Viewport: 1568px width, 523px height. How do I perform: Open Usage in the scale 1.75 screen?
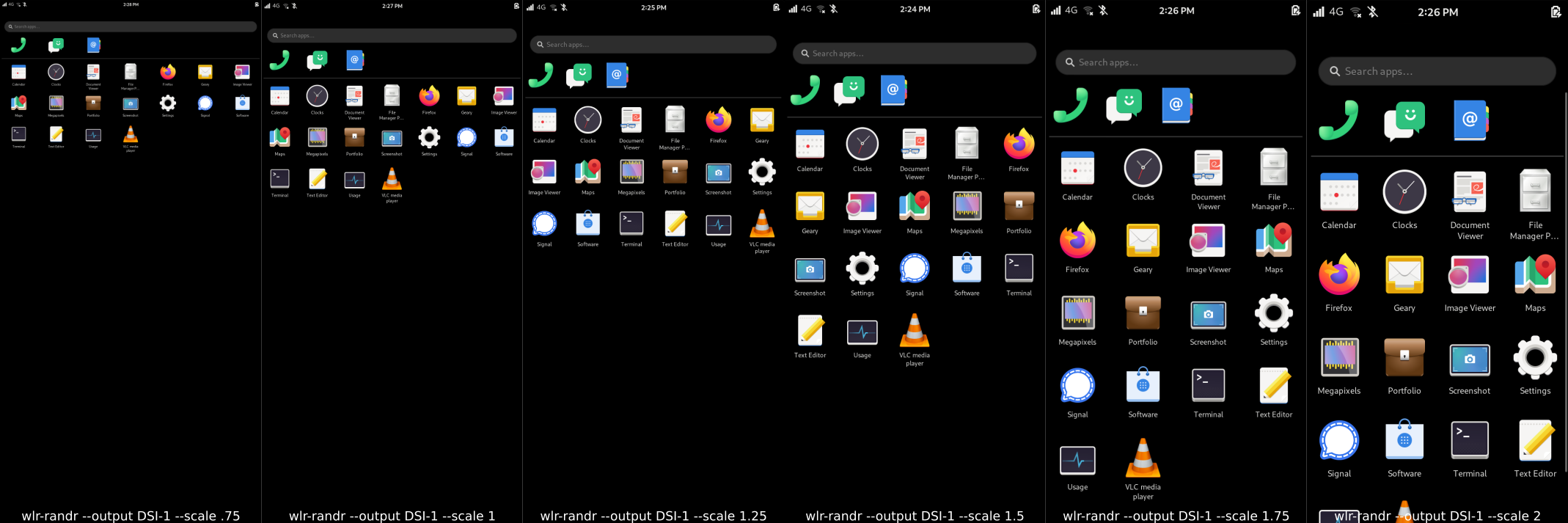pos(1077,460)
